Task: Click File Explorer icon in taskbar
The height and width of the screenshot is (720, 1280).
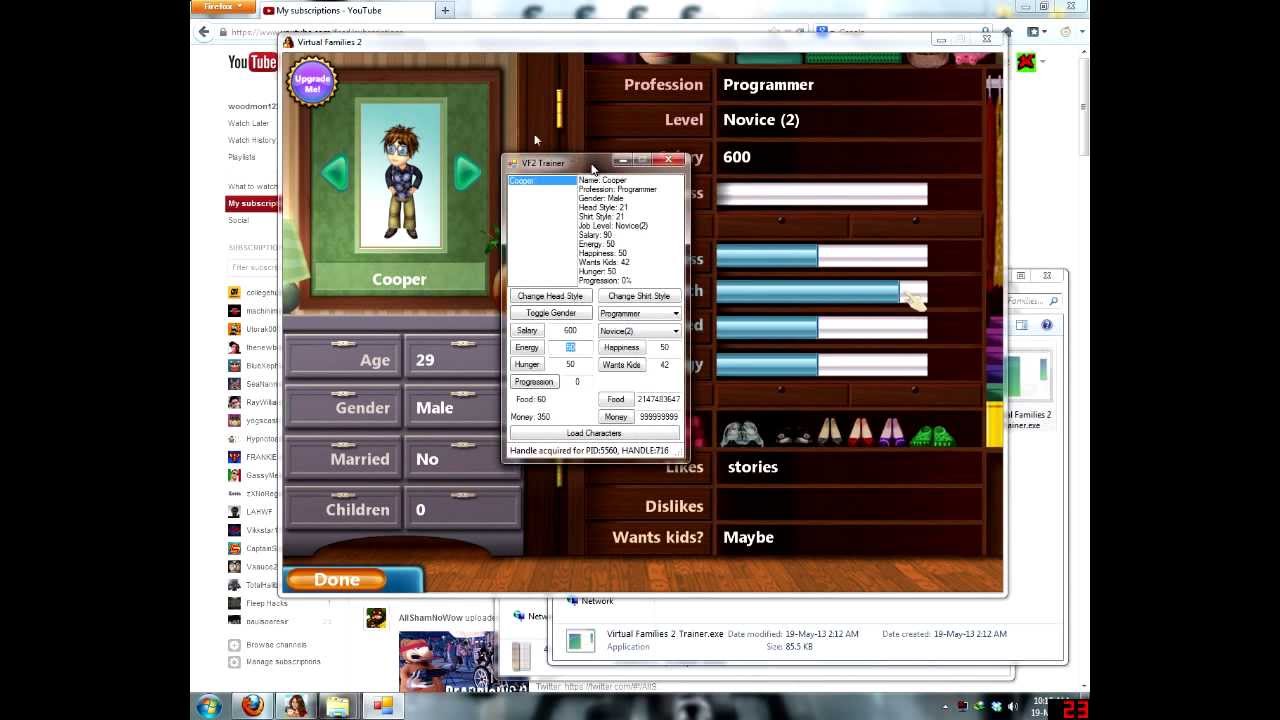Action: (x=338, y=706)
